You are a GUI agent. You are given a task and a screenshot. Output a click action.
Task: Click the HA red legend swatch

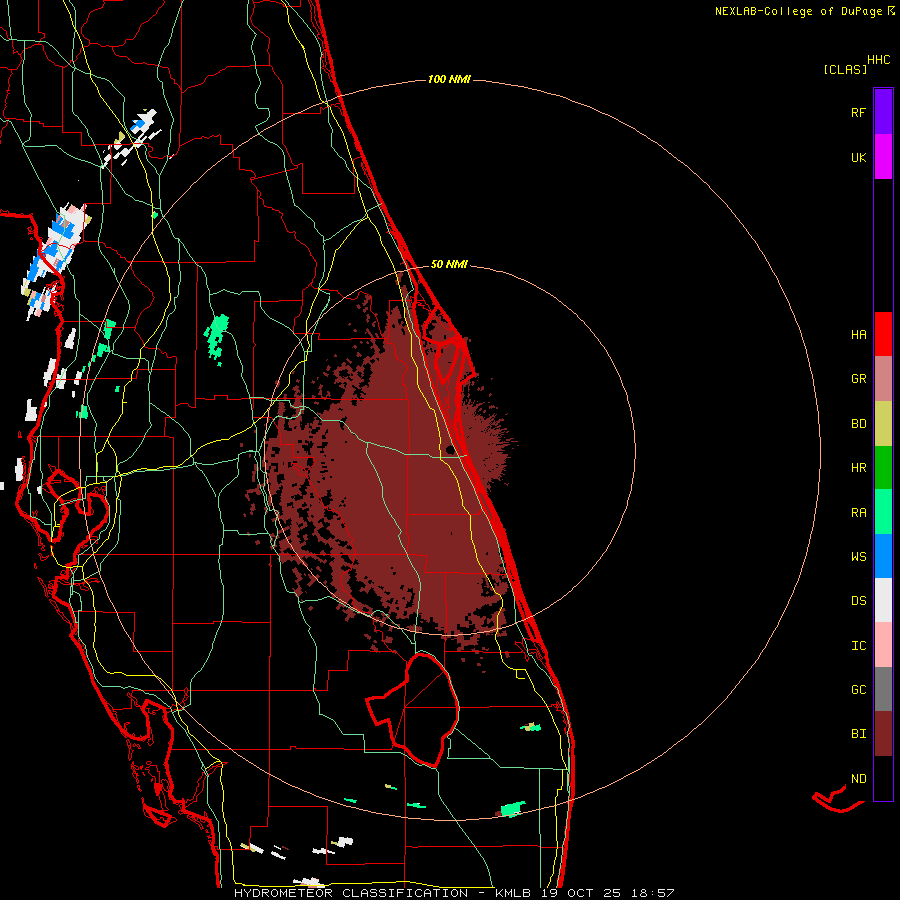(x=883, y=334)
